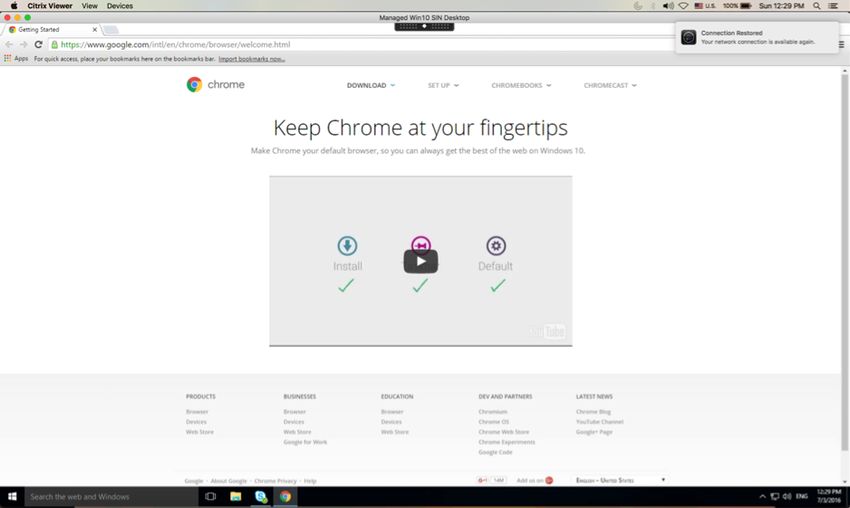850x508 pixels.
Task: Show hidden tray icons chevron
Action: (762, 497)
